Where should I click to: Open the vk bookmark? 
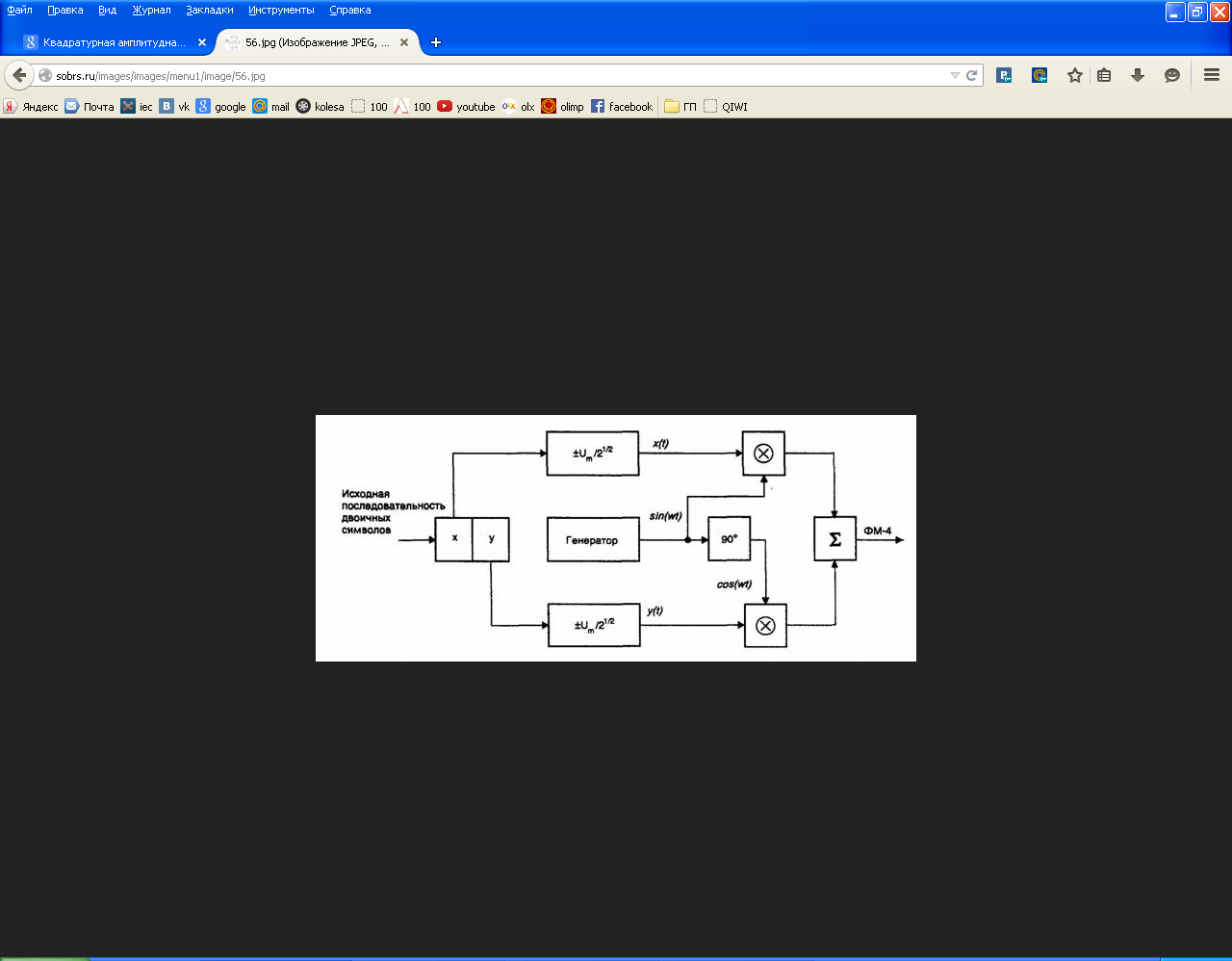point(174,107)
